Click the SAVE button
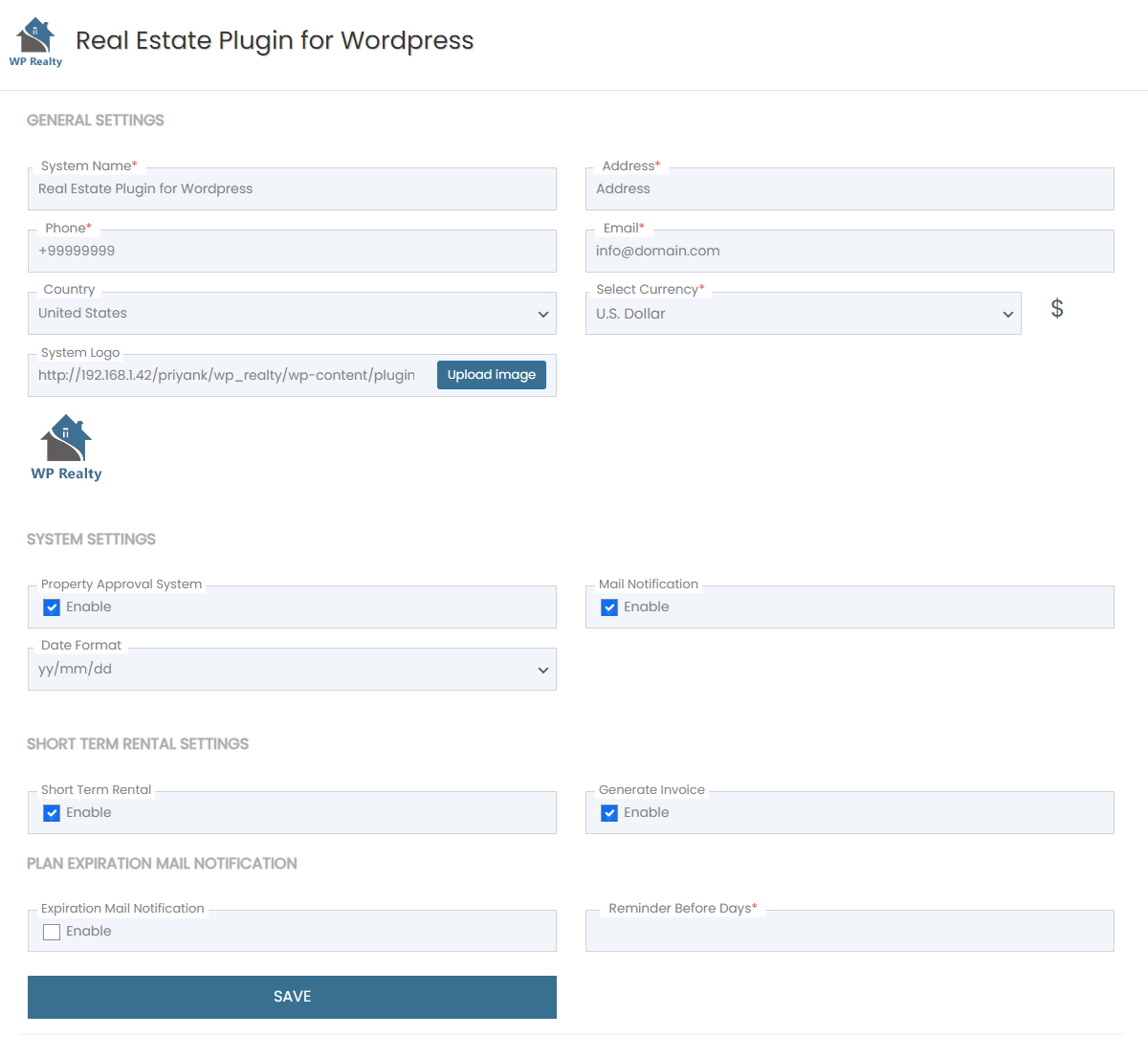Screen dimensions: 1148x1058 point(292,997)
